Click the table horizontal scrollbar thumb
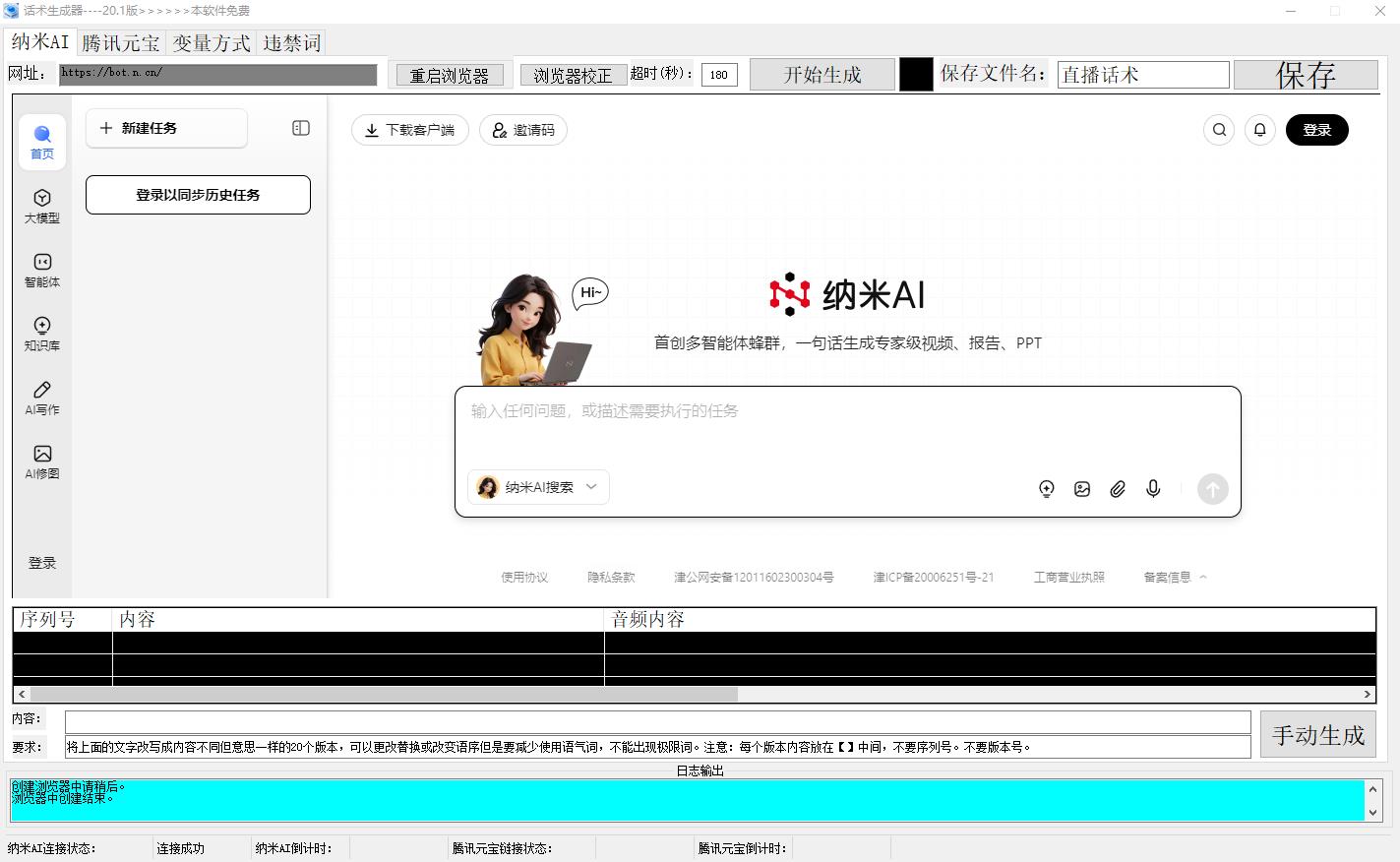Viewport: 1400px width, 862px height. [384, 694]
